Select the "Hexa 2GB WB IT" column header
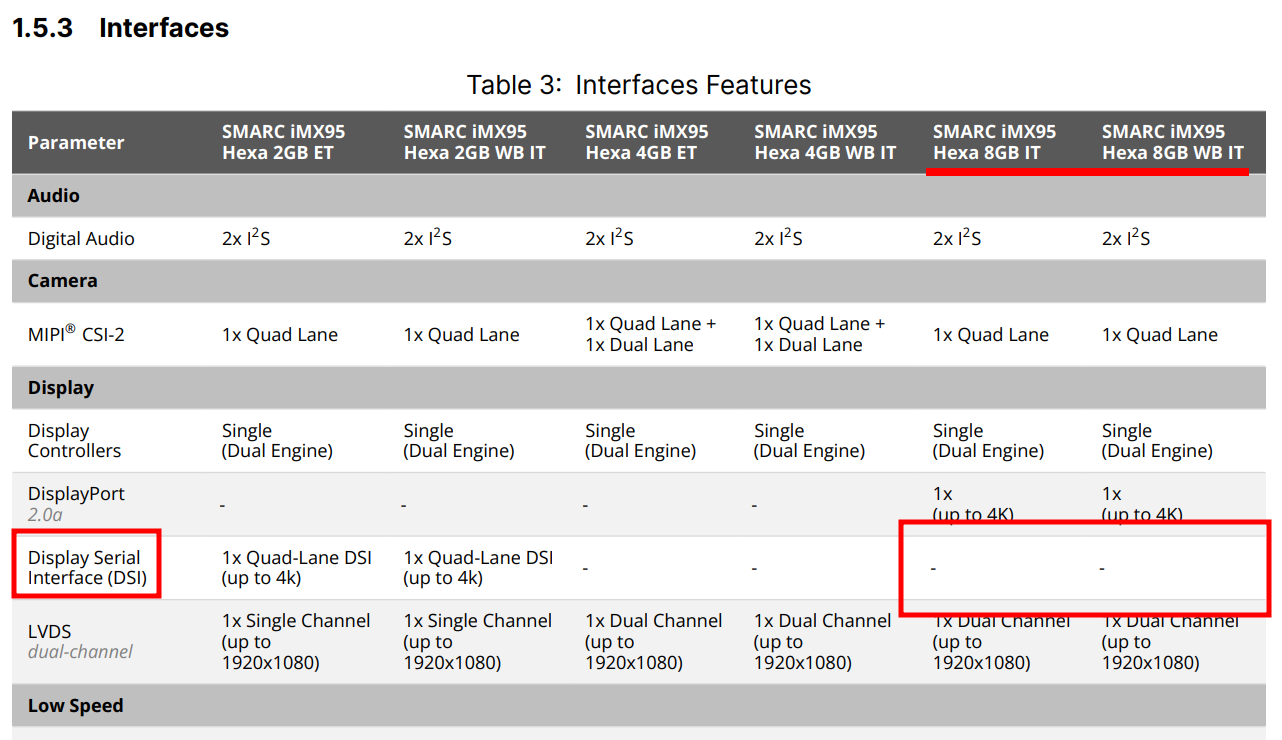Screen dimensions: 1282x740 474,142
